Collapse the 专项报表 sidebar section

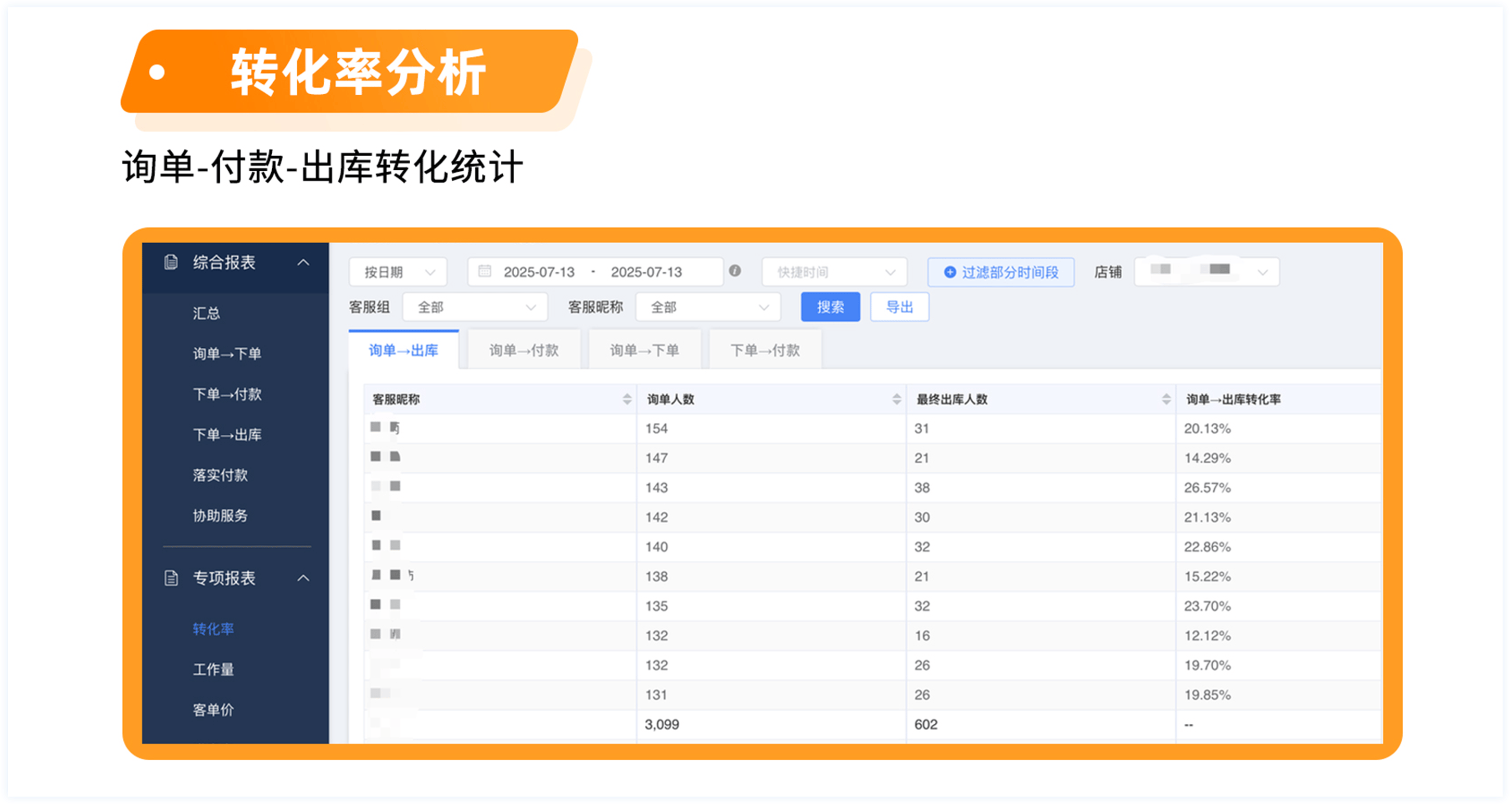pyautogui.click(x=303, y=578)
